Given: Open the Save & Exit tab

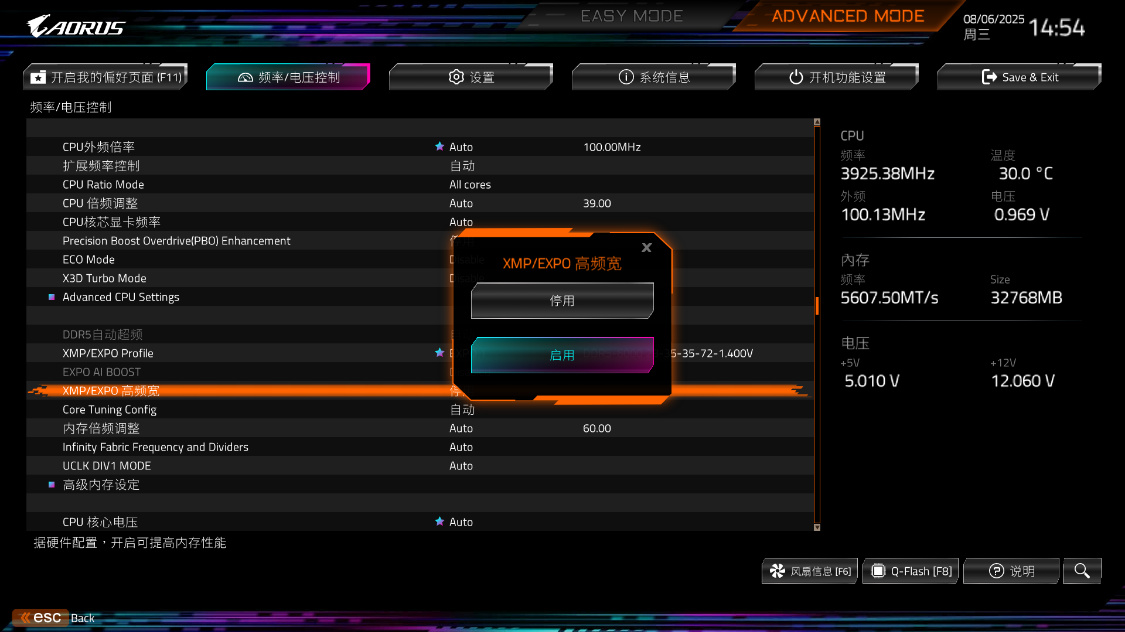Looking at the screenshot, I should pyautogui.click(x=1019, y=77).
